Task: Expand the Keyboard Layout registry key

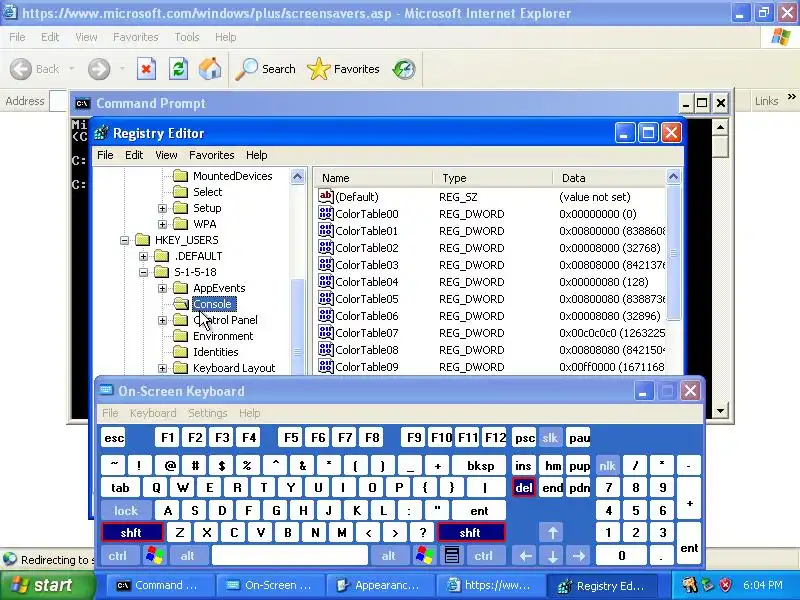Action: click(162, 368)
